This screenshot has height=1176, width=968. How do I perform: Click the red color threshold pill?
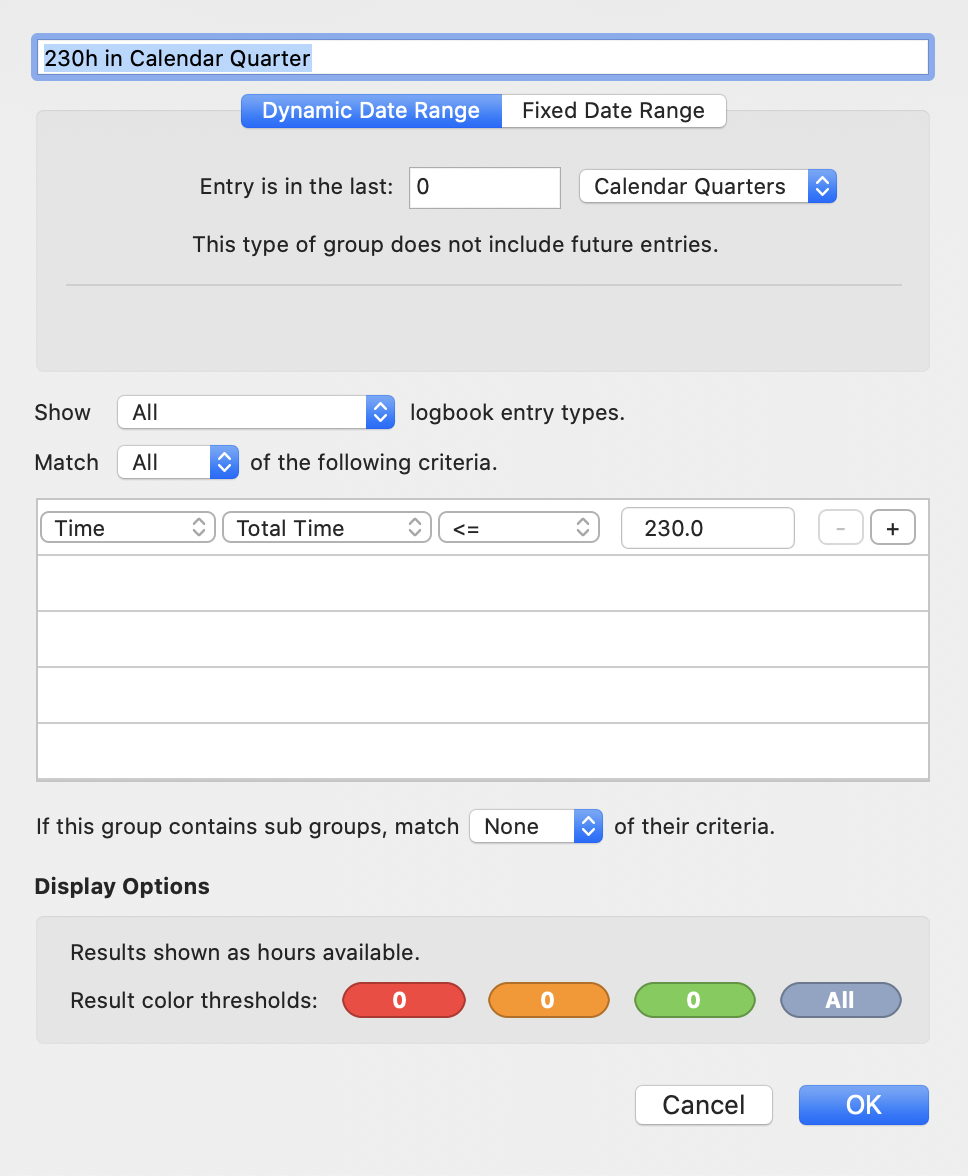pos(404,1000)
